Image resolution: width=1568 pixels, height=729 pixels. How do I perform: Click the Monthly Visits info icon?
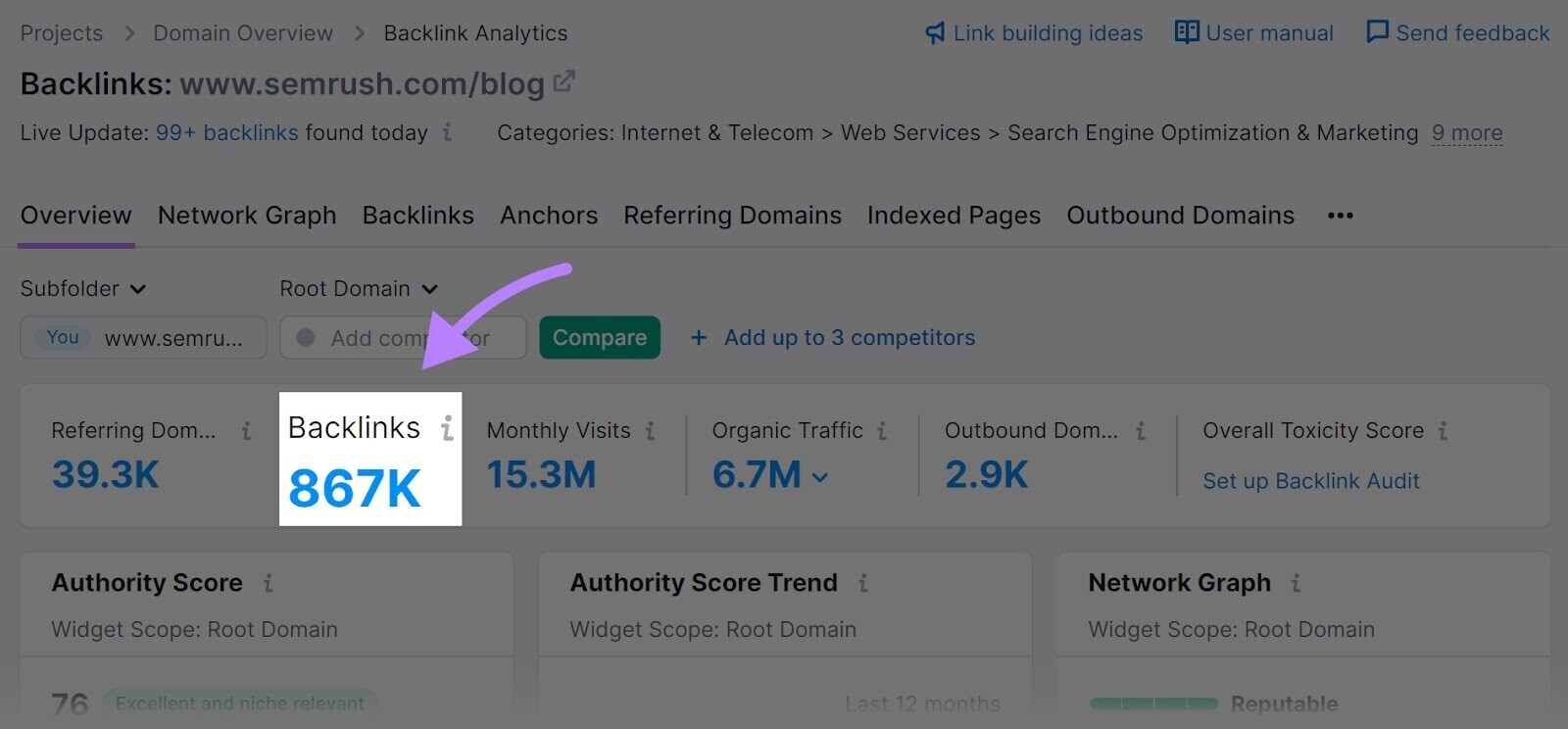click(651, 430)
